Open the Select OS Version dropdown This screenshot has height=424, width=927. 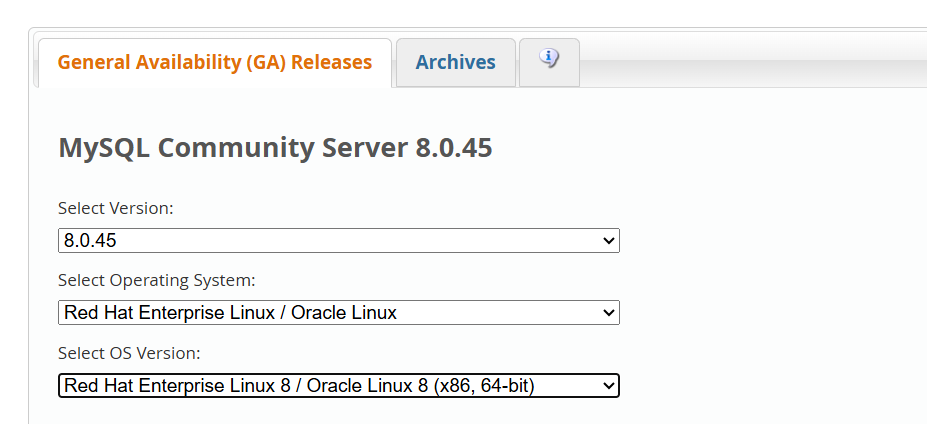pyautogui.click(x=339, y=386)
